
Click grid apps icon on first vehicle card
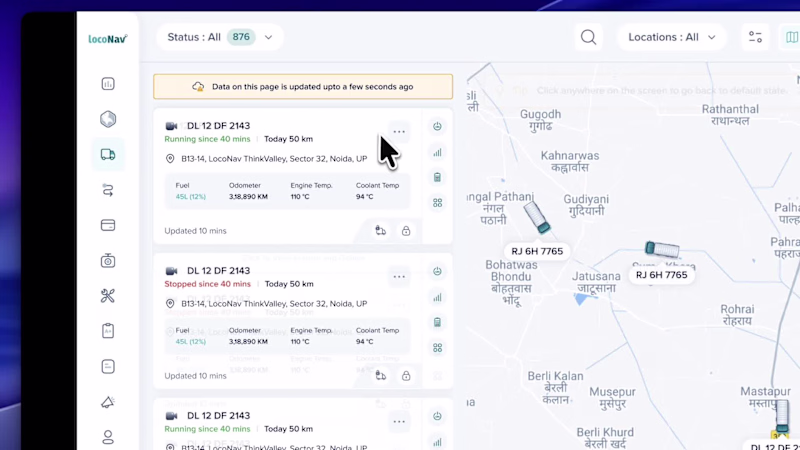[437, 203]
